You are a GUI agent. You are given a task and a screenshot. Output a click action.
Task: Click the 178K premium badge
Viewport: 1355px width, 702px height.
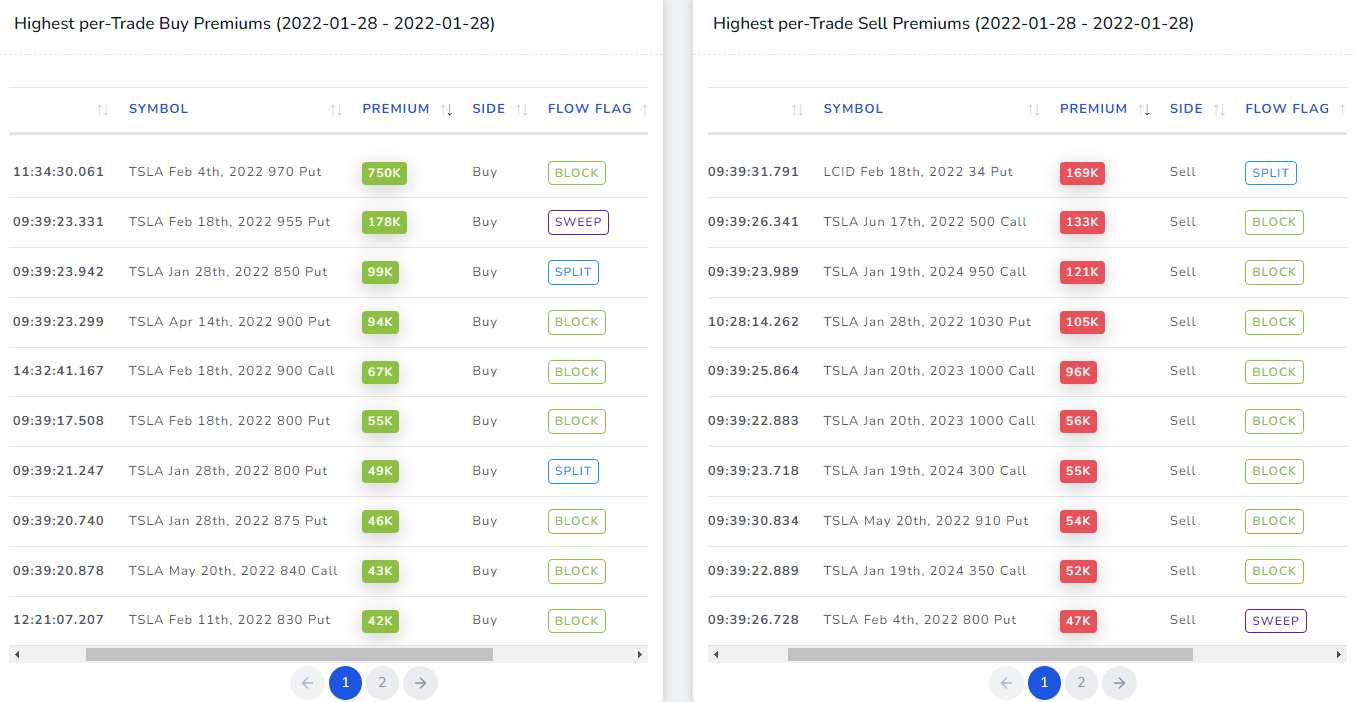tap(384, 222)
